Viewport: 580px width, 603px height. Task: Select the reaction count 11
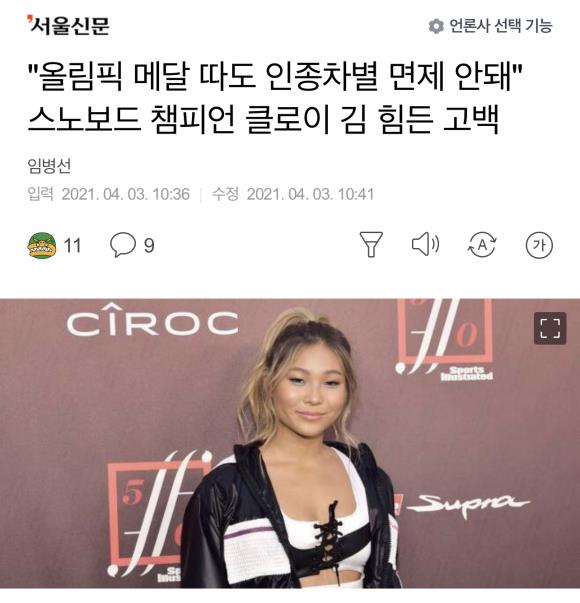coord(72,245)
